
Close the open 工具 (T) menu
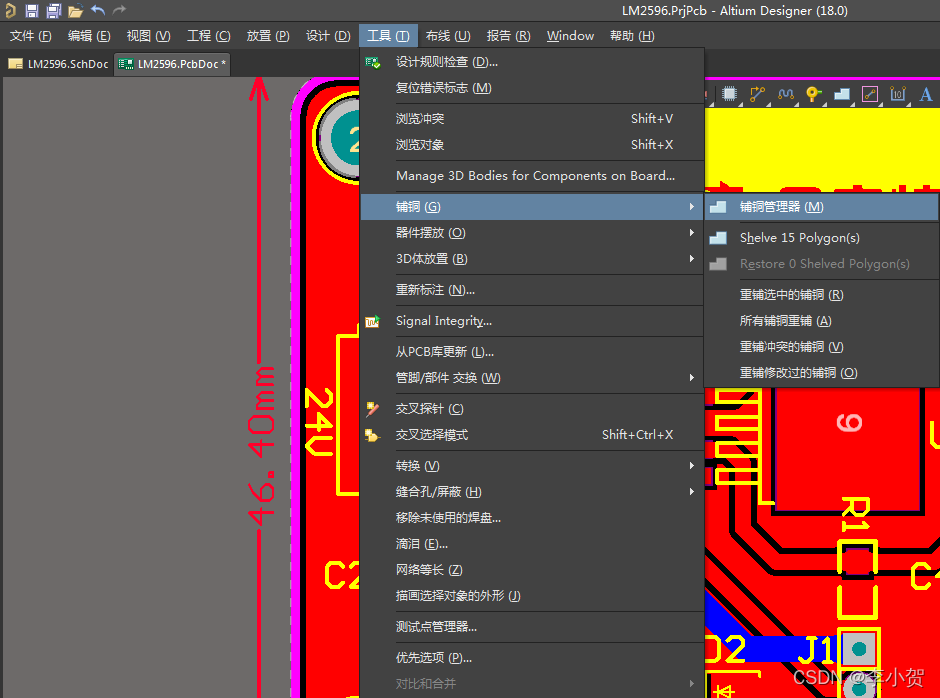[388, 36]
